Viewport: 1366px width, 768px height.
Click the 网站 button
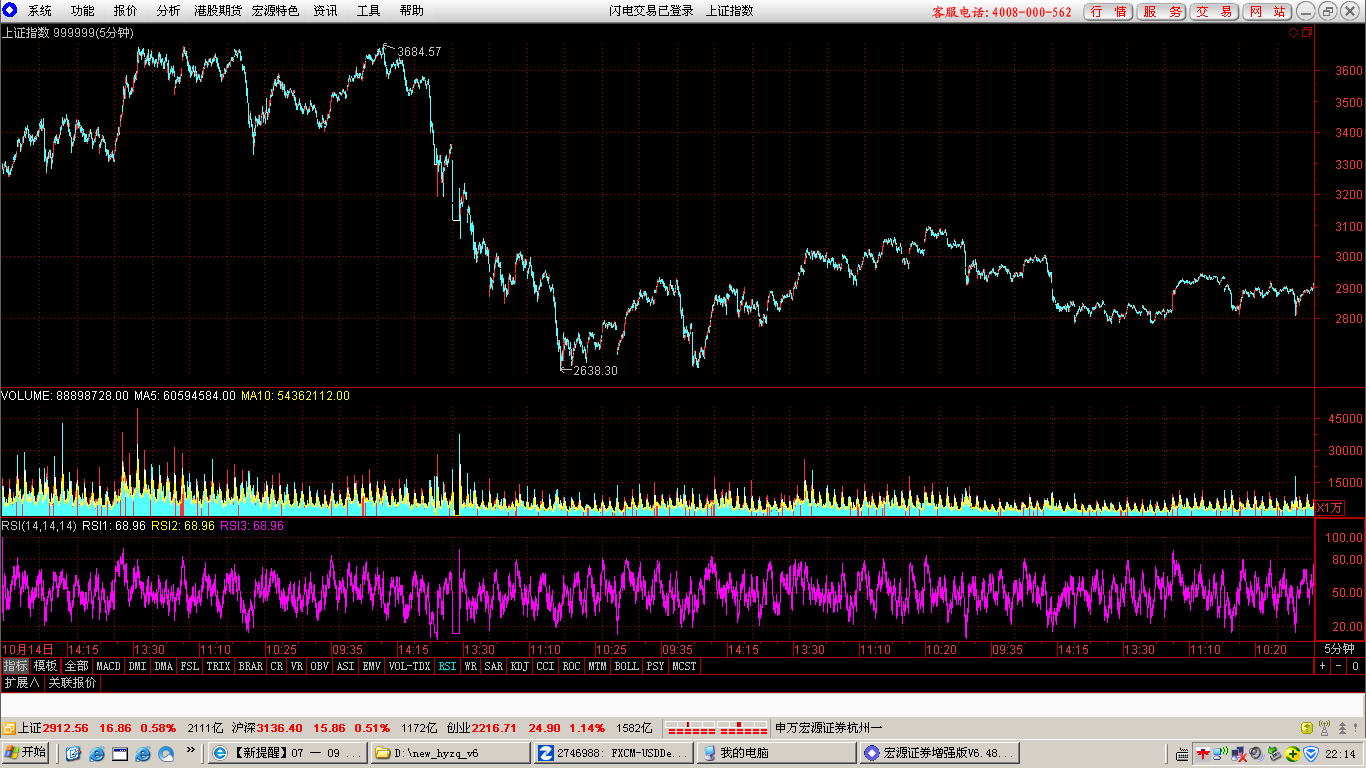(x=1267, y=12)
